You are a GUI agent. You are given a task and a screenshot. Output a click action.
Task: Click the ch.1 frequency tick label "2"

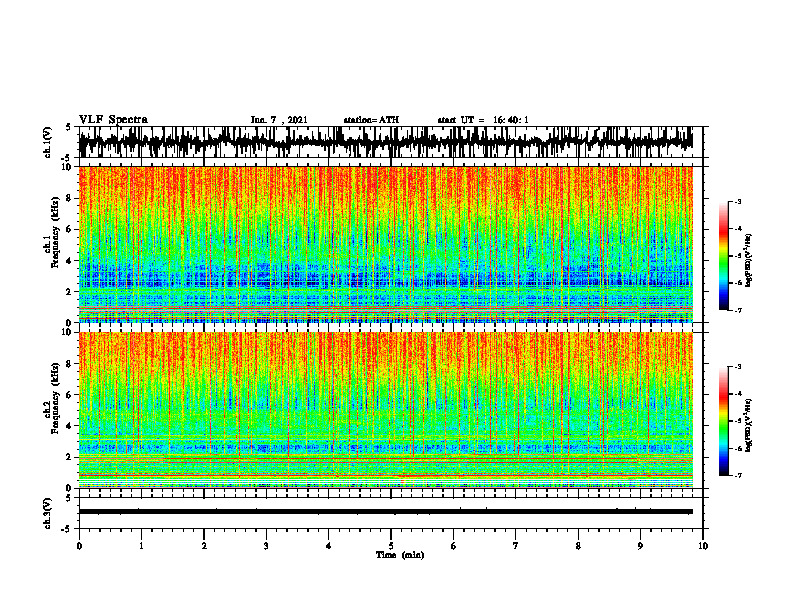(70, 292)
